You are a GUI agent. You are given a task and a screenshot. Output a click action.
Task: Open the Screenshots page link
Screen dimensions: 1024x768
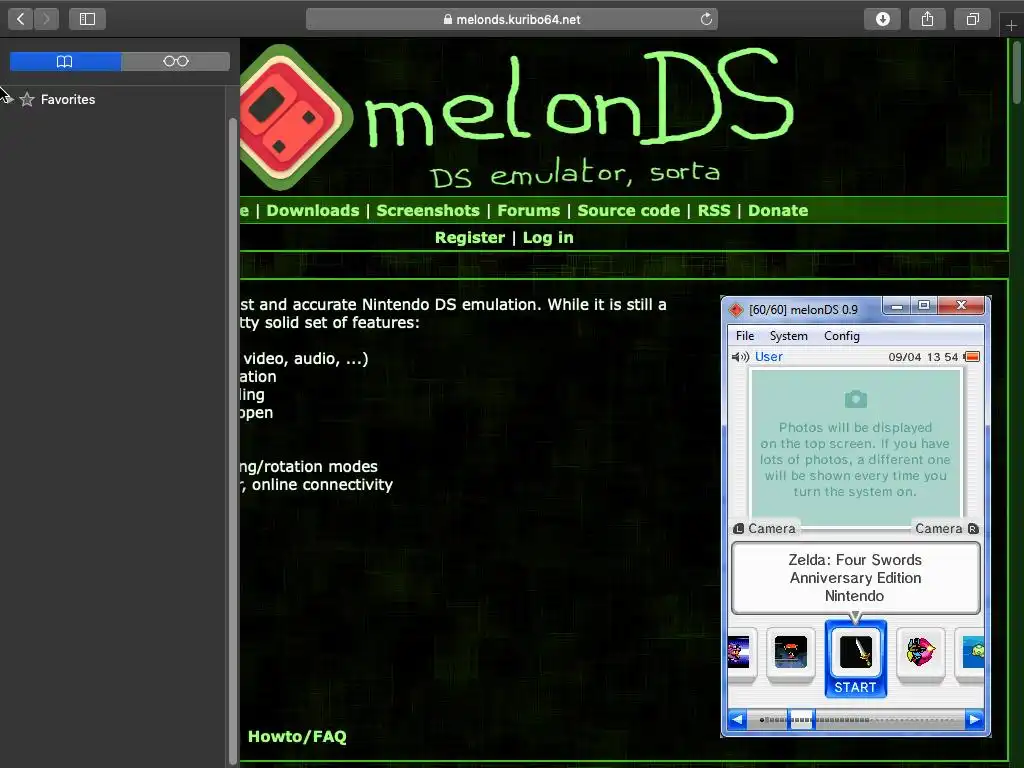pos(428,210)
